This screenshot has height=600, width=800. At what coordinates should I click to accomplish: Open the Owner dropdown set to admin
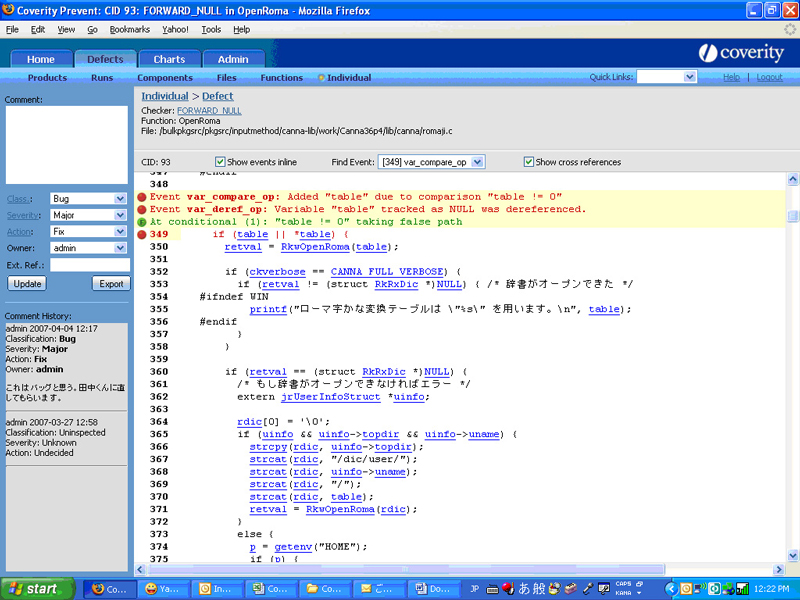(88, 248)
